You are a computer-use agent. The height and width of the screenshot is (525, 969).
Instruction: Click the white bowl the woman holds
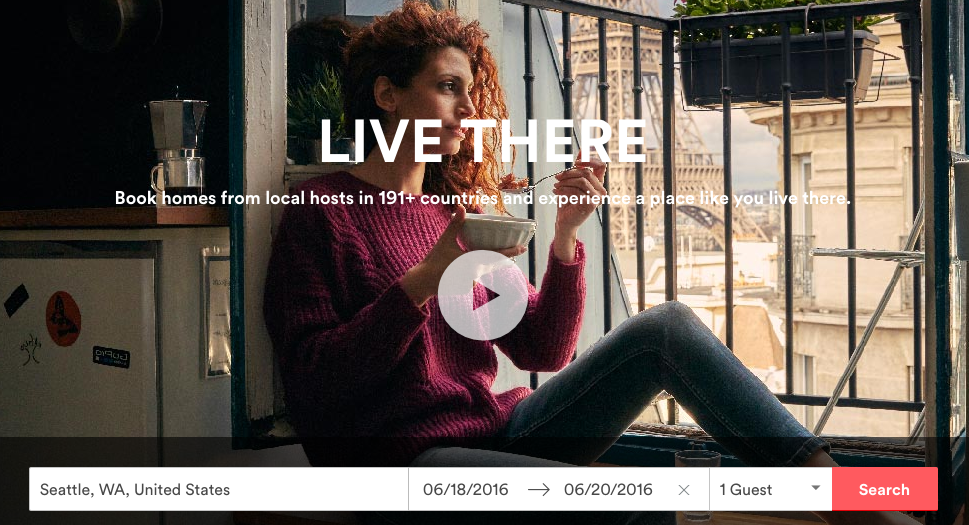498,232
